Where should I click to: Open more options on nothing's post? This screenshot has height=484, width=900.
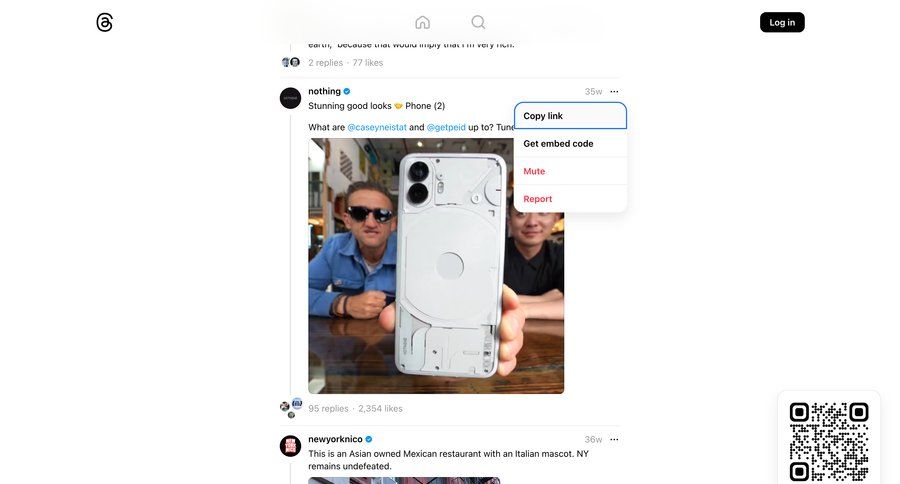[614, 91]
